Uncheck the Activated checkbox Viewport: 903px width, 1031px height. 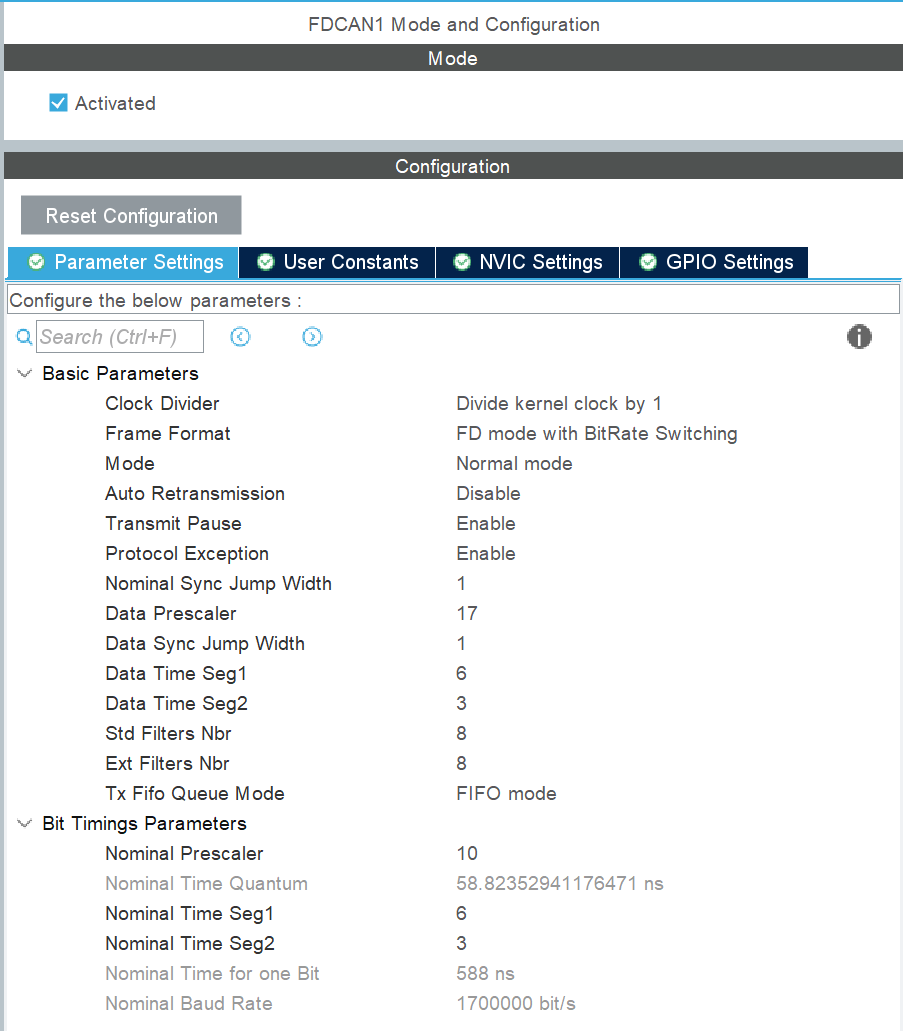[59, 103]
